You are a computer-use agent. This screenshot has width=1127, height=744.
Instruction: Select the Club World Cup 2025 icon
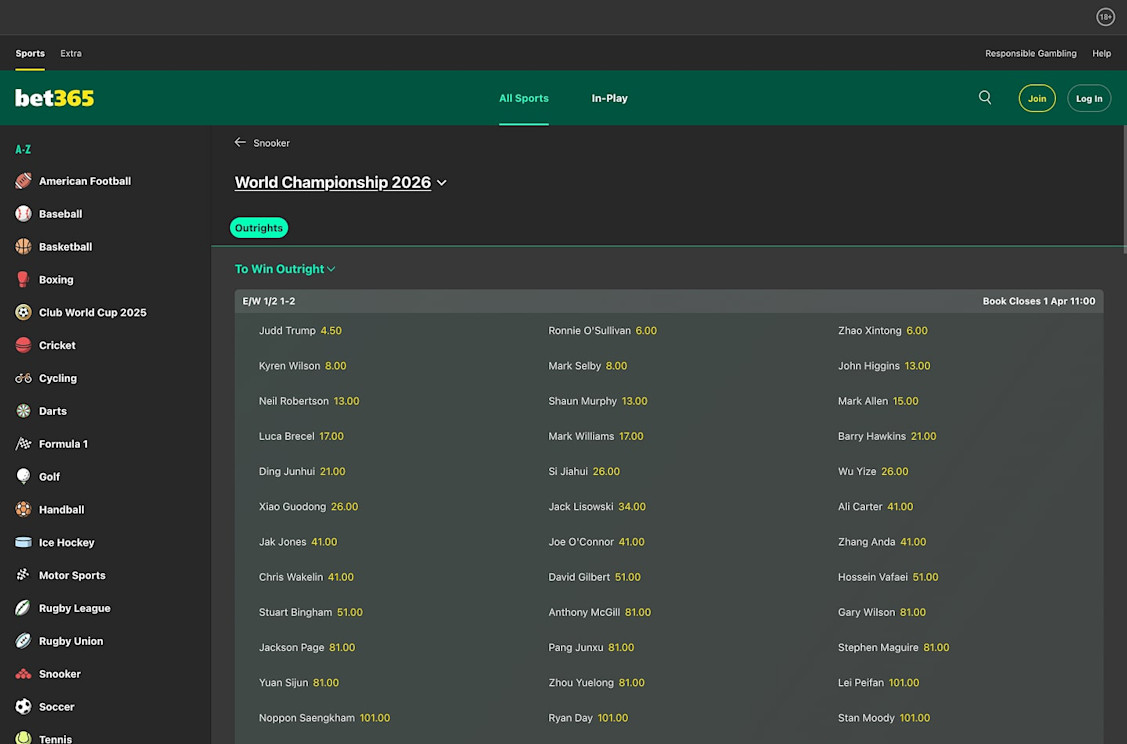[23, 313]
